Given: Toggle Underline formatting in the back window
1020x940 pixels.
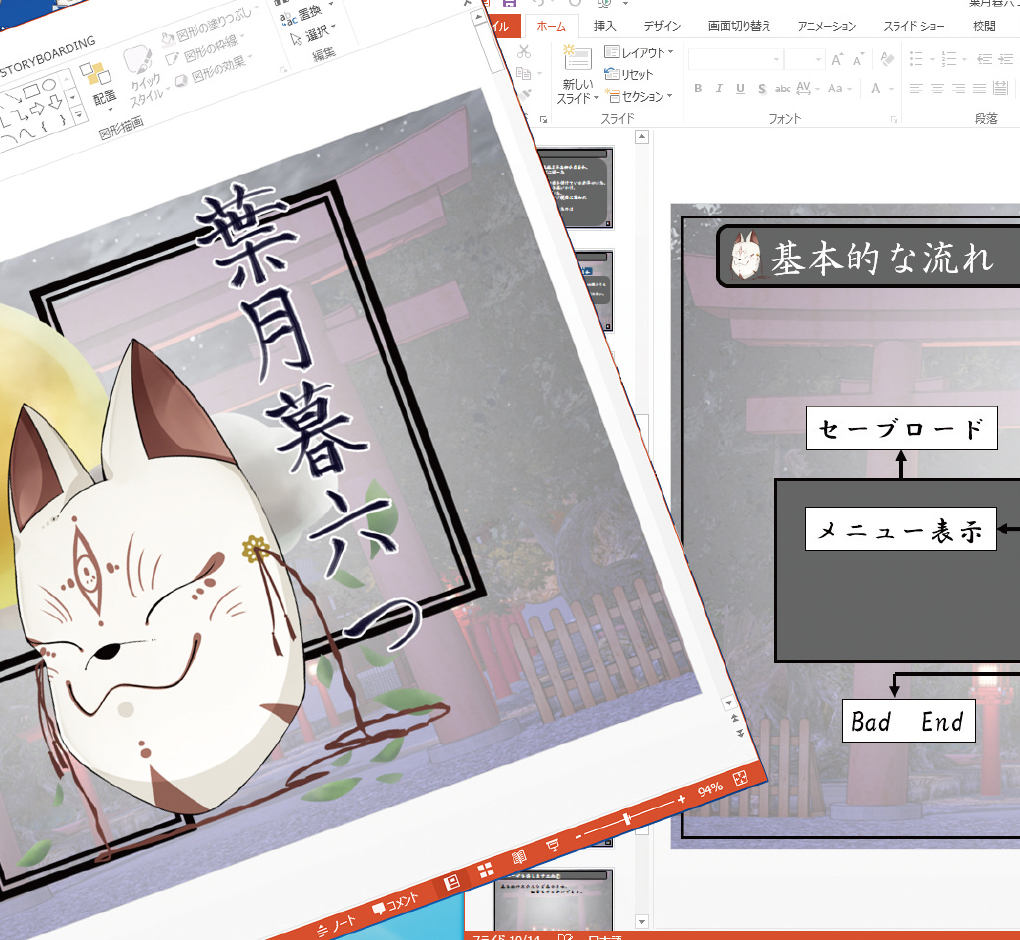Looking at the screenshot, I should pyautogui.click(x=740, y=88).
